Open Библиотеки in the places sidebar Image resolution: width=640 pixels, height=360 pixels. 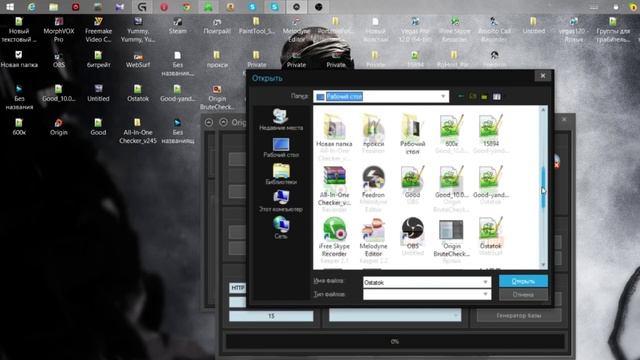(x=281, y=174)
